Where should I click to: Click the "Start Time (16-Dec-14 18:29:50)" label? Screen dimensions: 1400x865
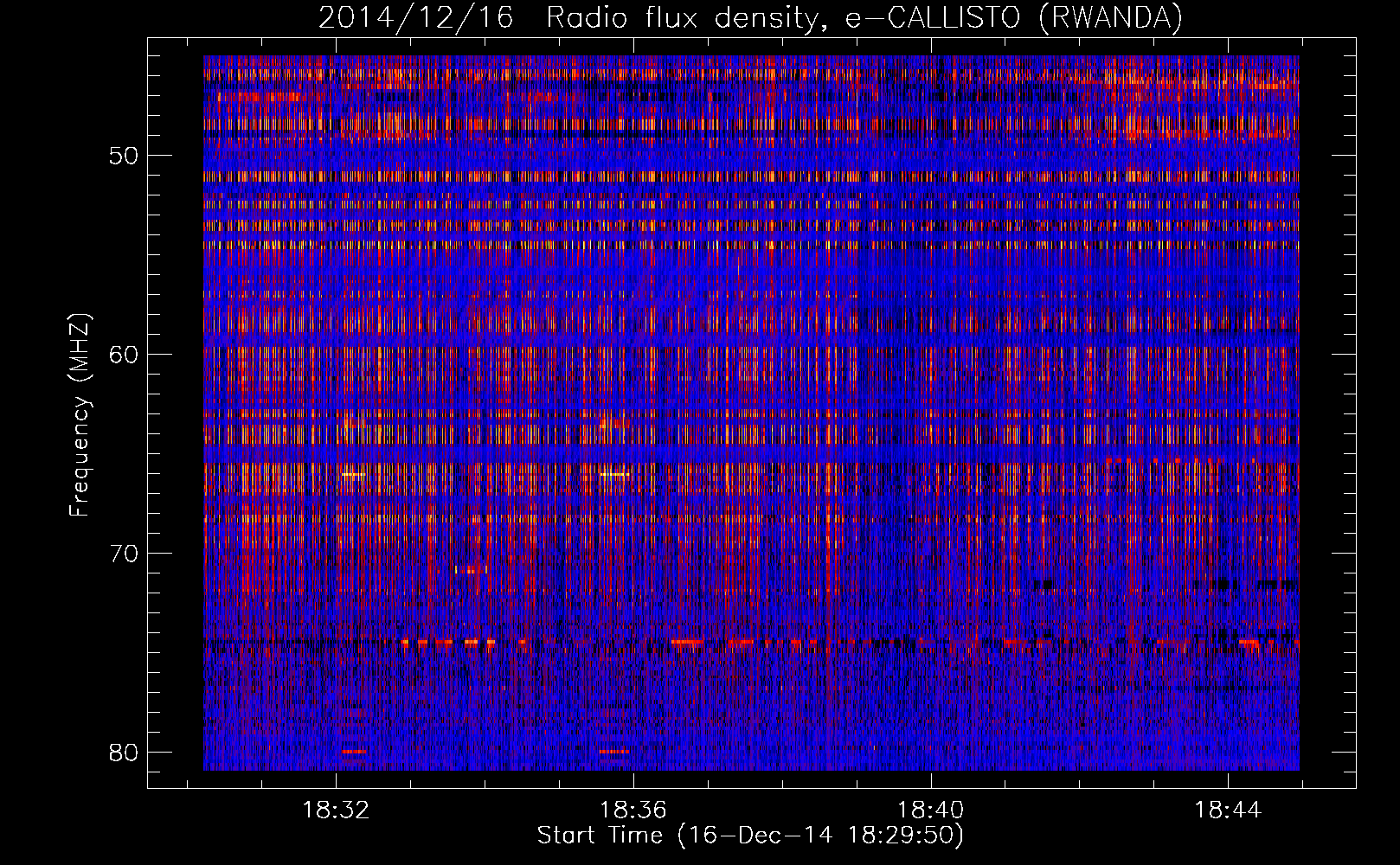750,836
